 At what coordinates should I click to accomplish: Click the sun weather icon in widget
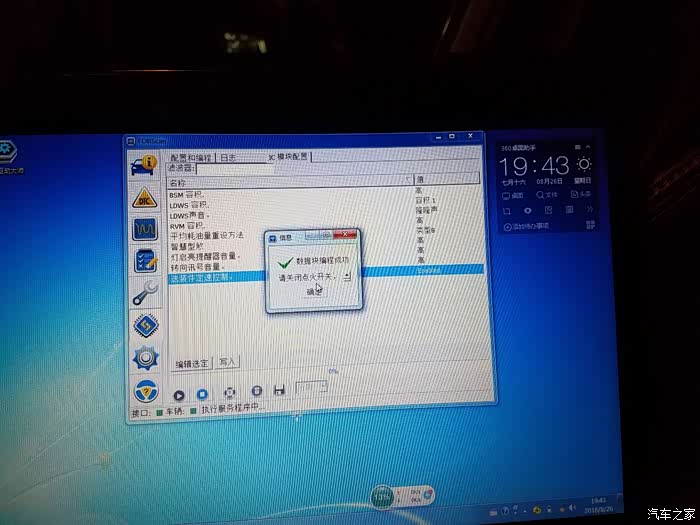pyautogui.click(x=584, y=164)
